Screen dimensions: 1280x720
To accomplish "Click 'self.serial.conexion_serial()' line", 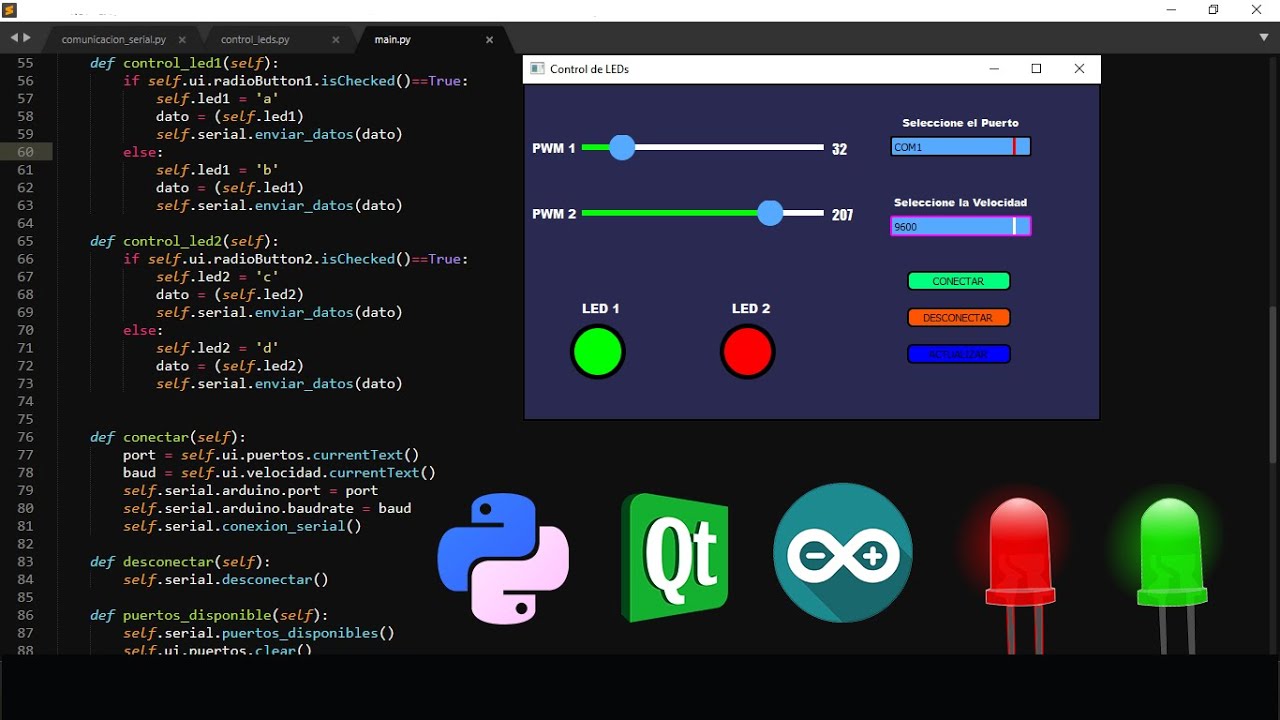I will 242,527.
